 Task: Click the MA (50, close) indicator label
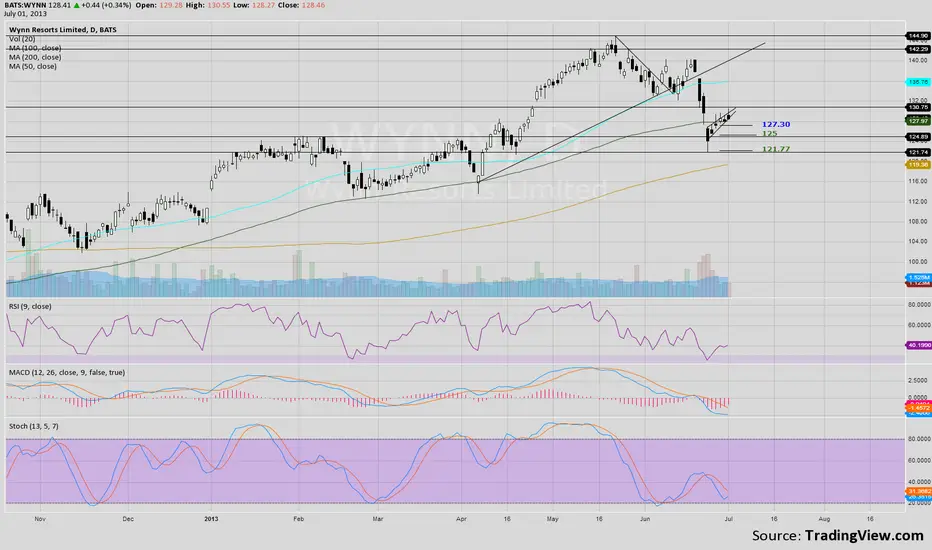(x=33, y=66)
